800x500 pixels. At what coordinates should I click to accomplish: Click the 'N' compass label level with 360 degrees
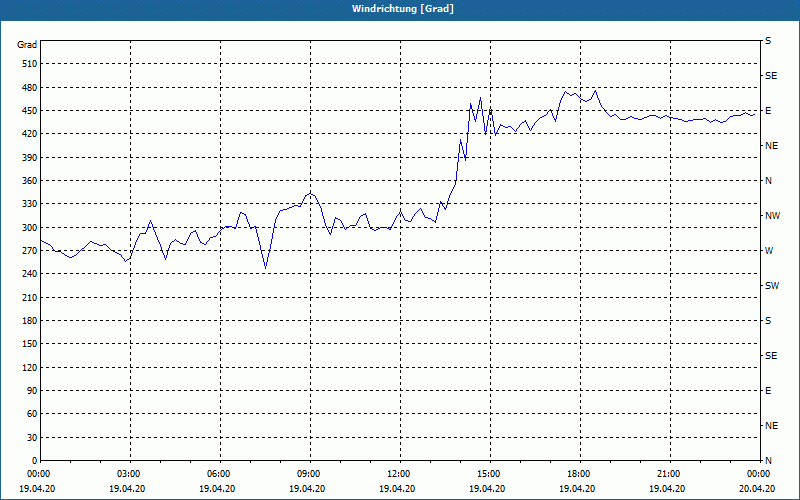tap(769, 181)
